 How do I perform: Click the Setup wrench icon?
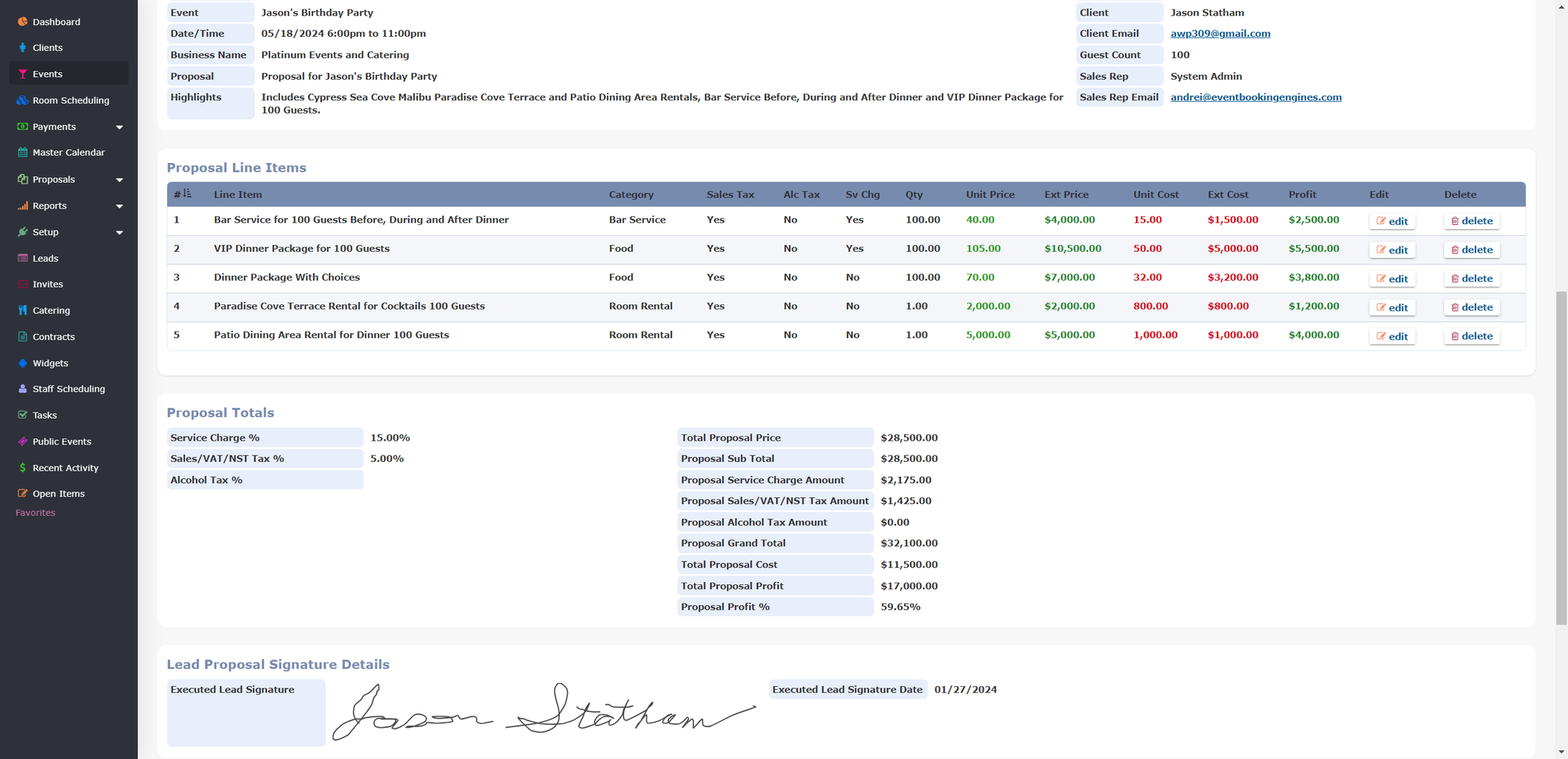[23, 232]
